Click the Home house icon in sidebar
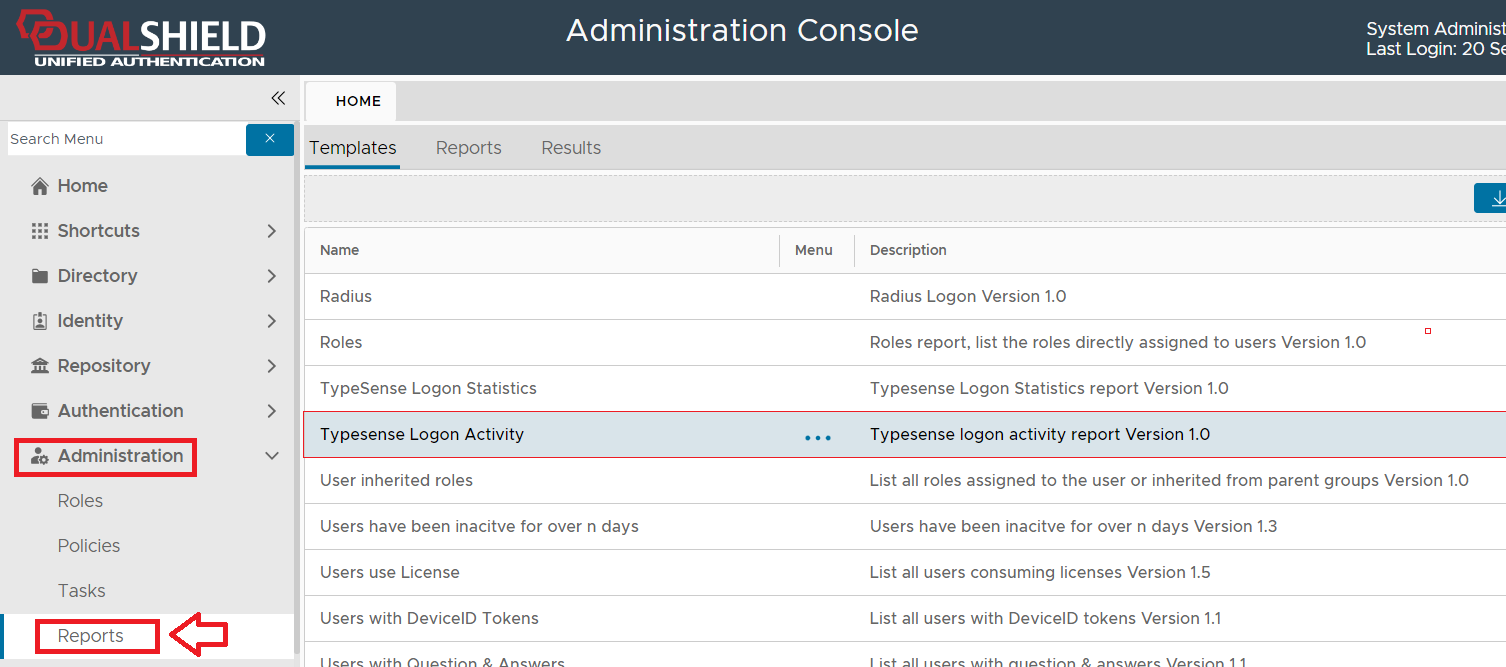 (x=40, y=186)
